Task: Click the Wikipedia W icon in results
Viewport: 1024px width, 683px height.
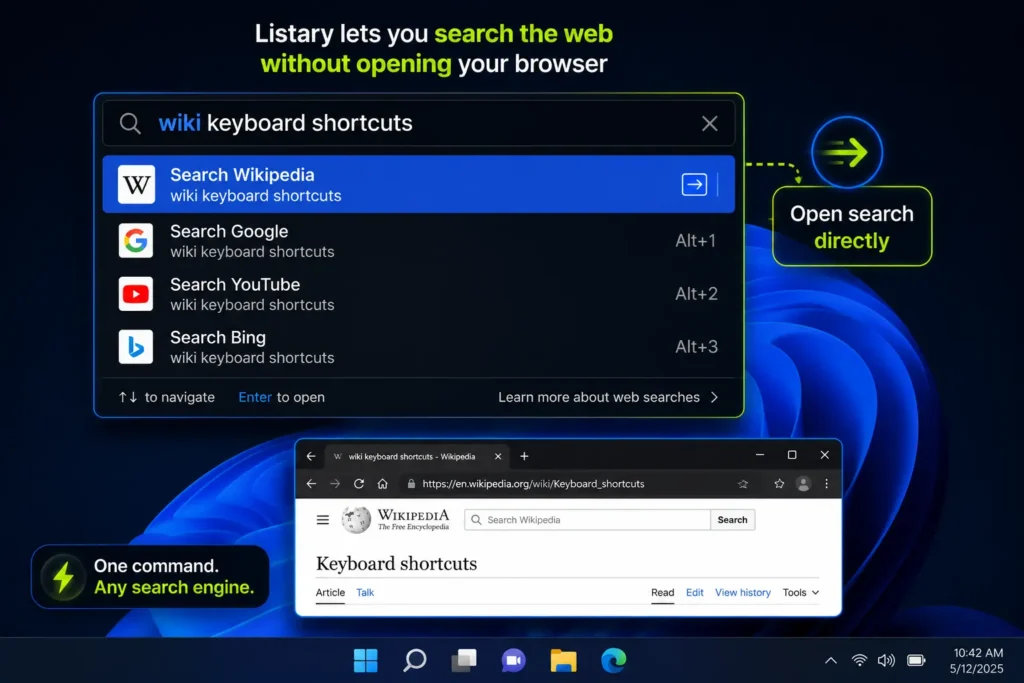Action: (136, 185)
